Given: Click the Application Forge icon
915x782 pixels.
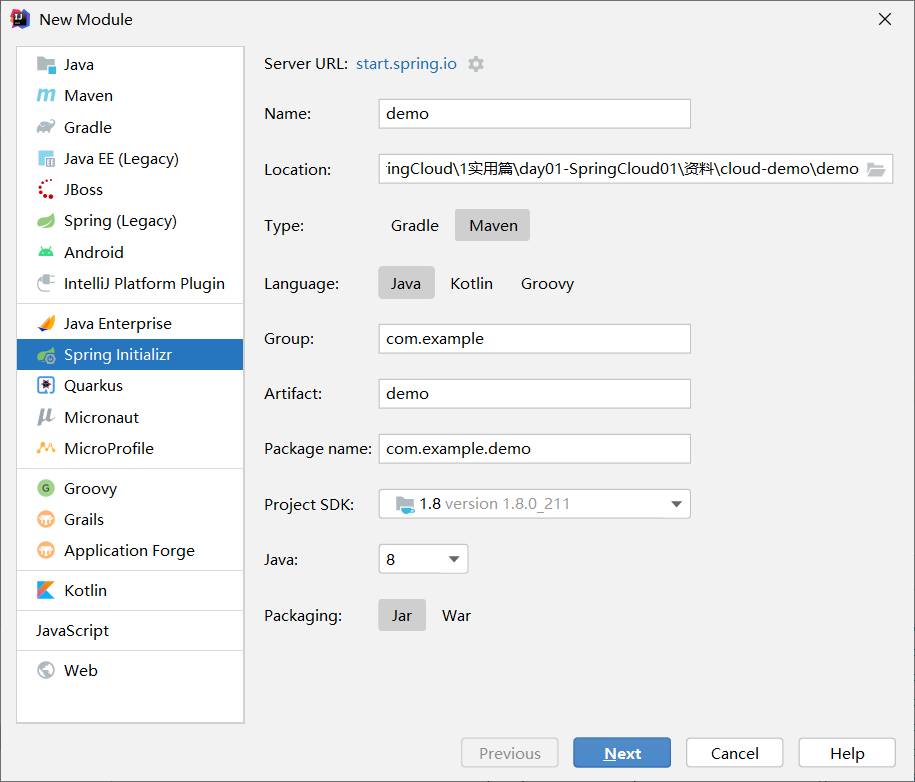Looking at the screenshot, I should pos(46,550).
